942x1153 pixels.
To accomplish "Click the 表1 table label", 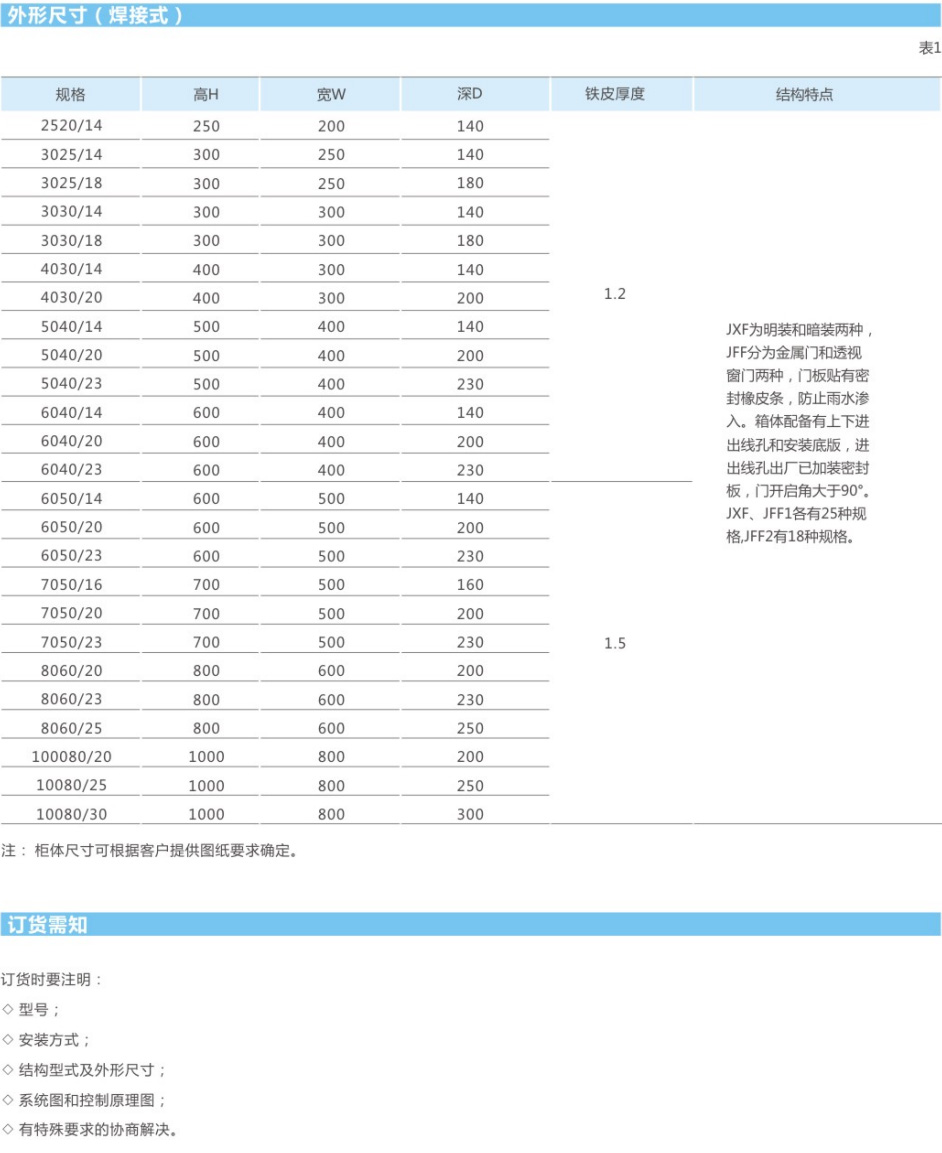I will (x=929, y=49).
